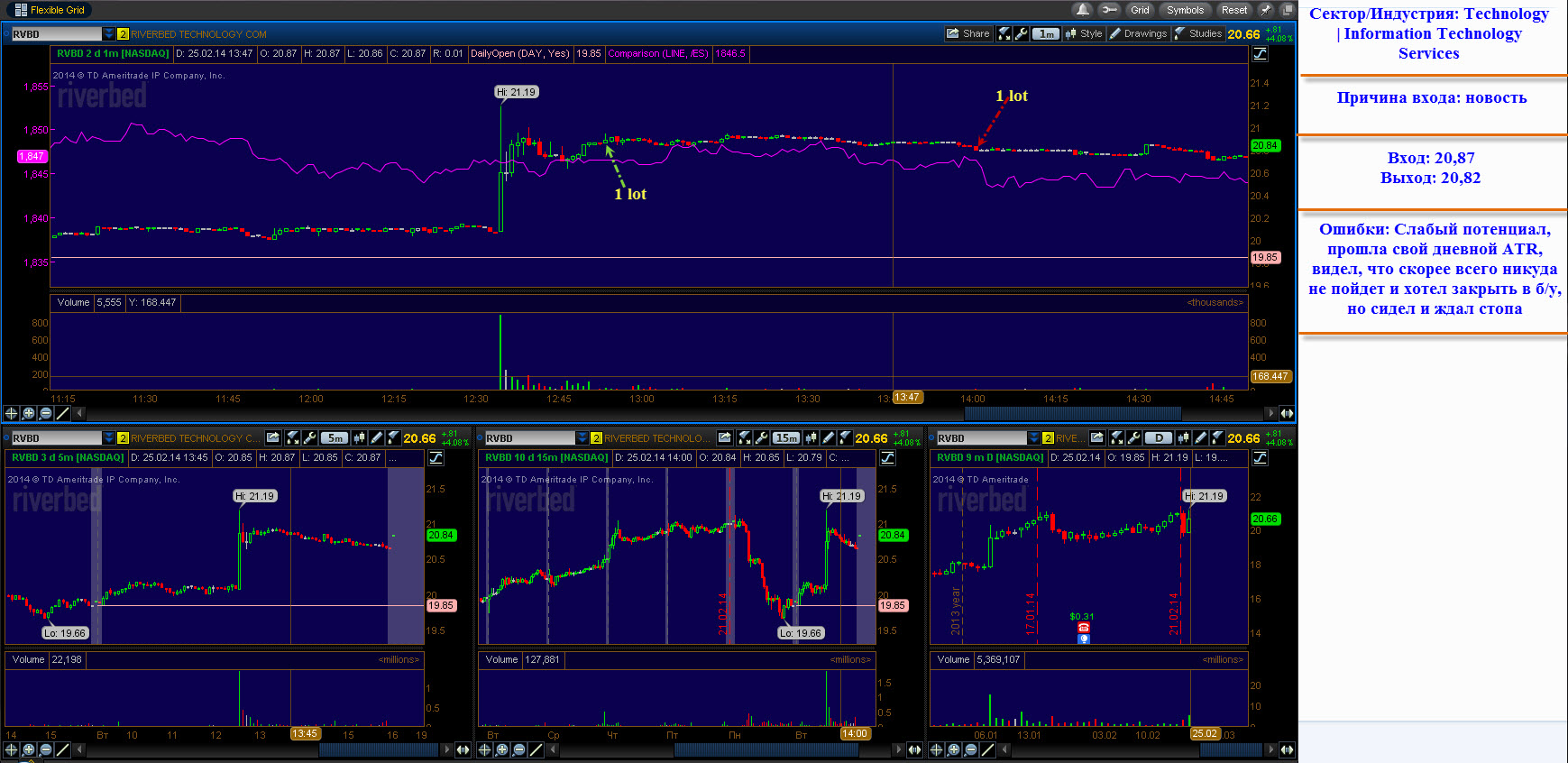Click the yellow 2 link badge in main chart

(x=123, y=34)
